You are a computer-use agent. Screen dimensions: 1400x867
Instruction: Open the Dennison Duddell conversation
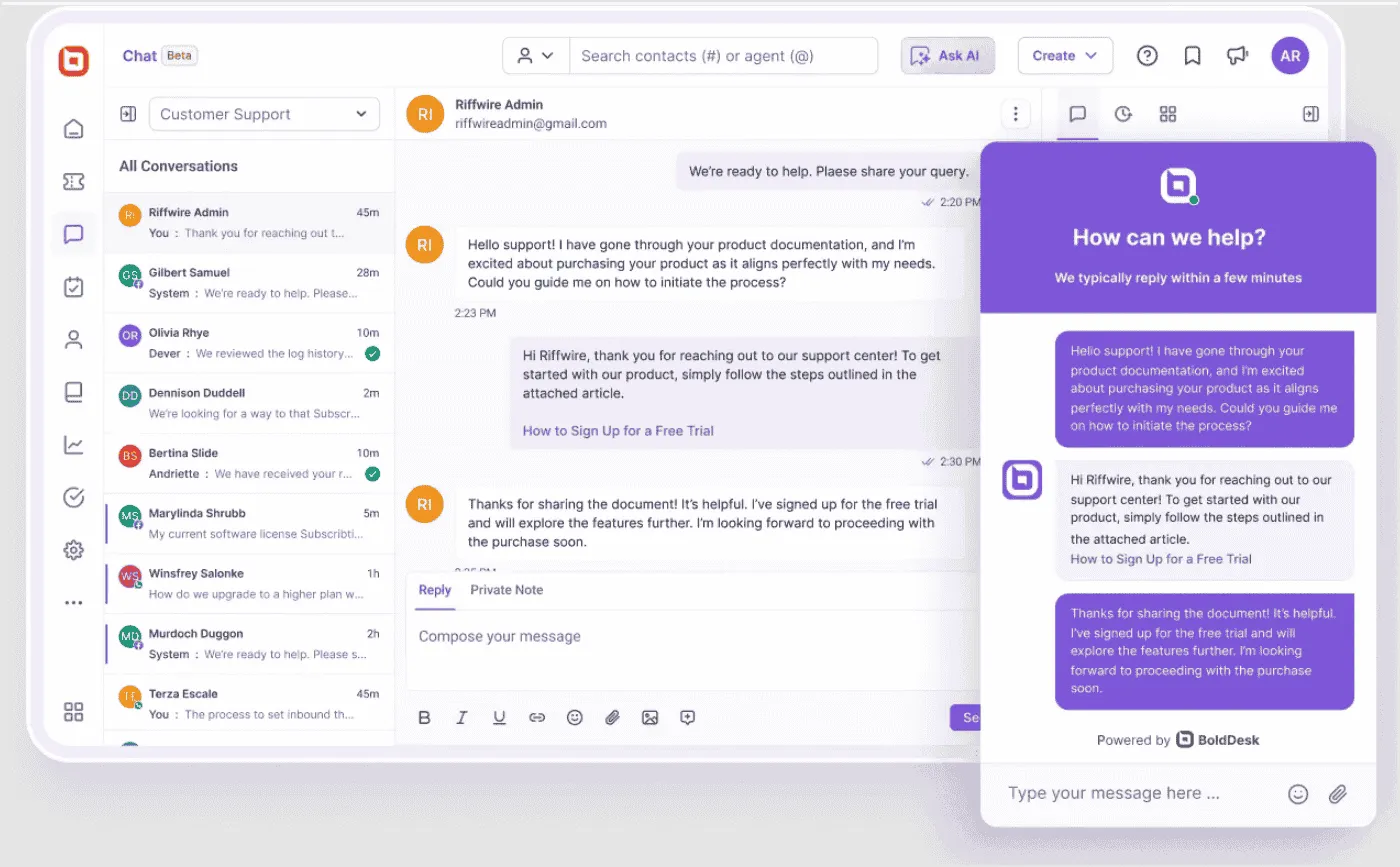pyautogui.click(x=249, y=403)
